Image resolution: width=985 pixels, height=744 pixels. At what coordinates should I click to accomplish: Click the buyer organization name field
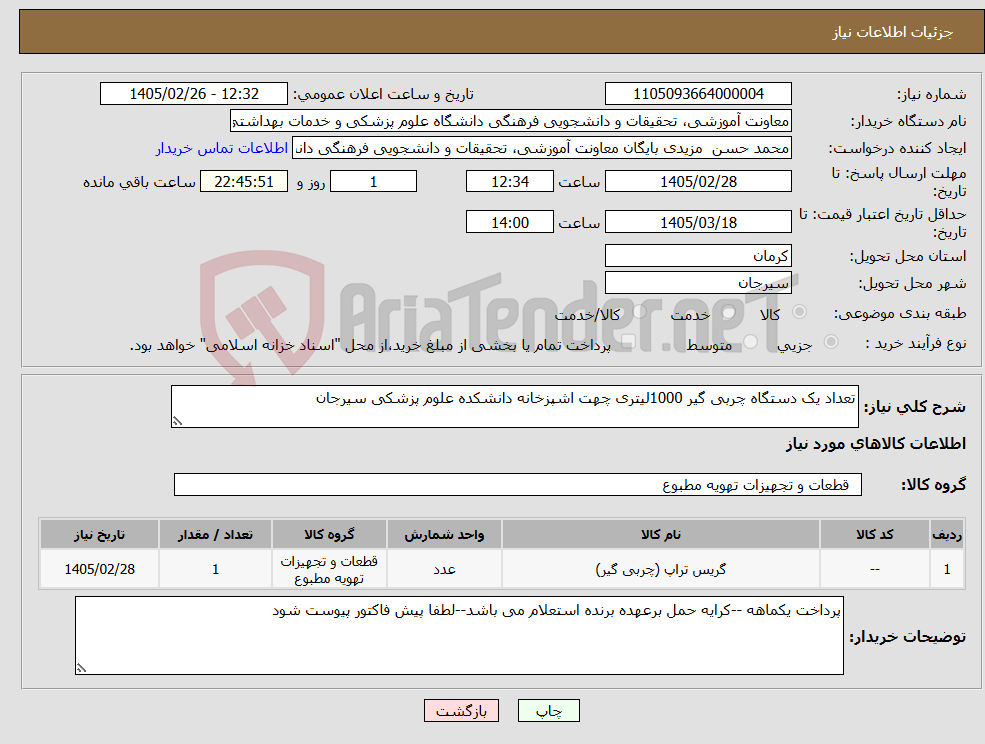click(x=511, y=121)
